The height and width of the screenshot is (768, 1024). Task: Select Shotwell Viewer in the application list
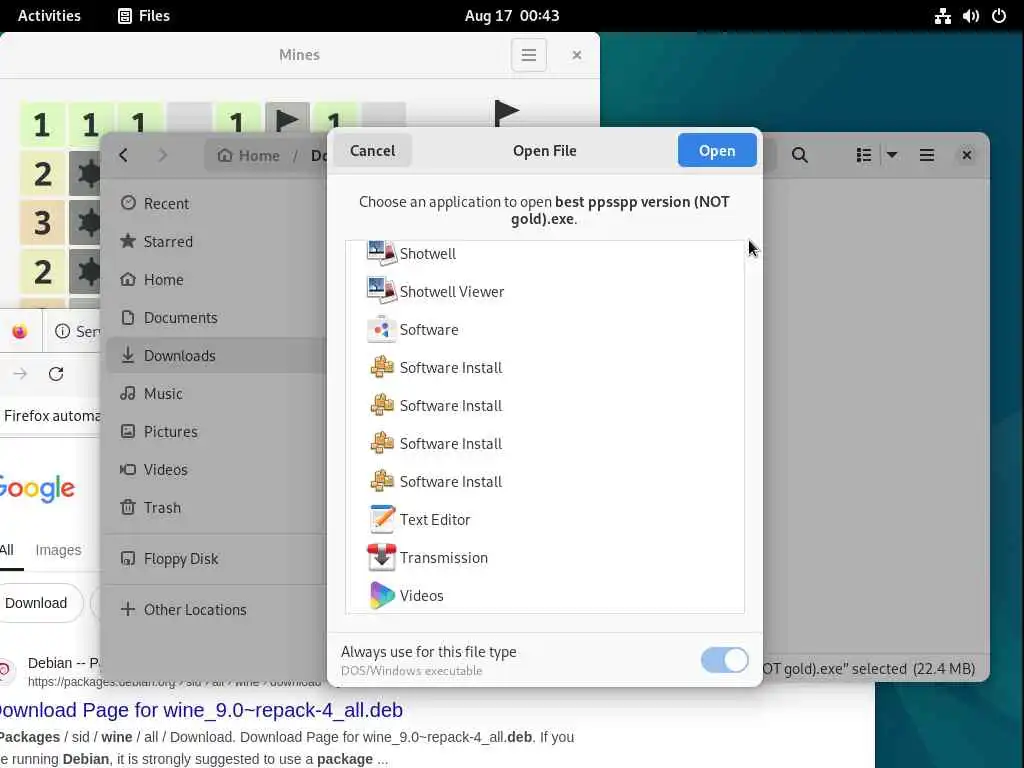[x=545, y=291]
